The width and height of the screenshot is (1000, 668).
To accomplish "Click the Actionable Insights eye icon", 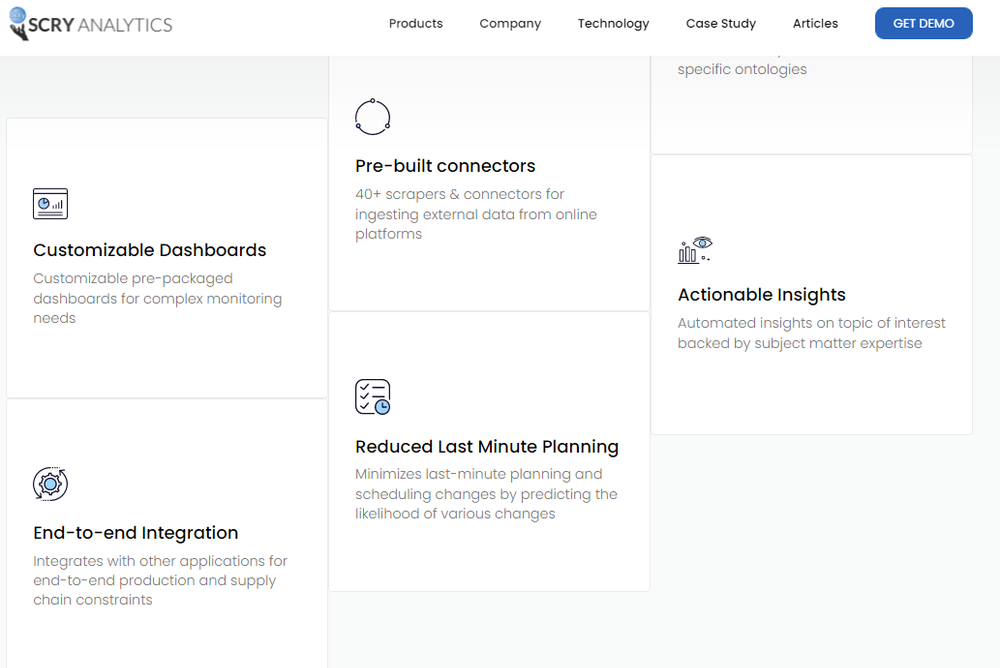I will [695, 250].
